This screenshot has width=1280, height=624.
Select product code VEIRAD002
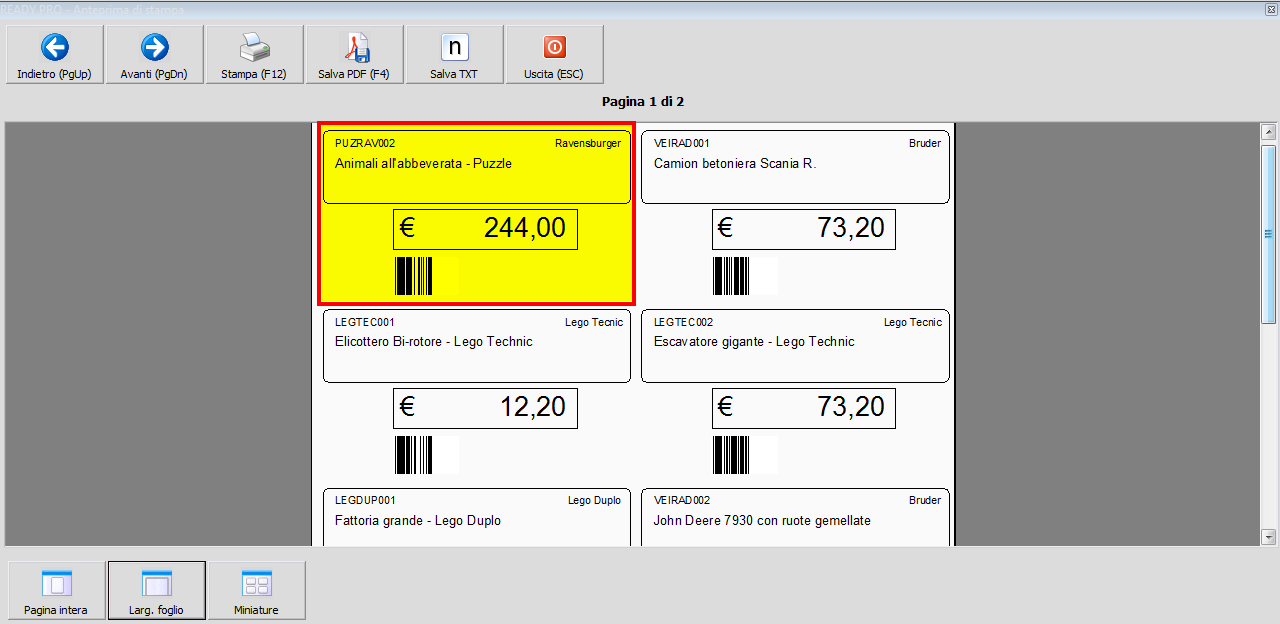(682, 500)
